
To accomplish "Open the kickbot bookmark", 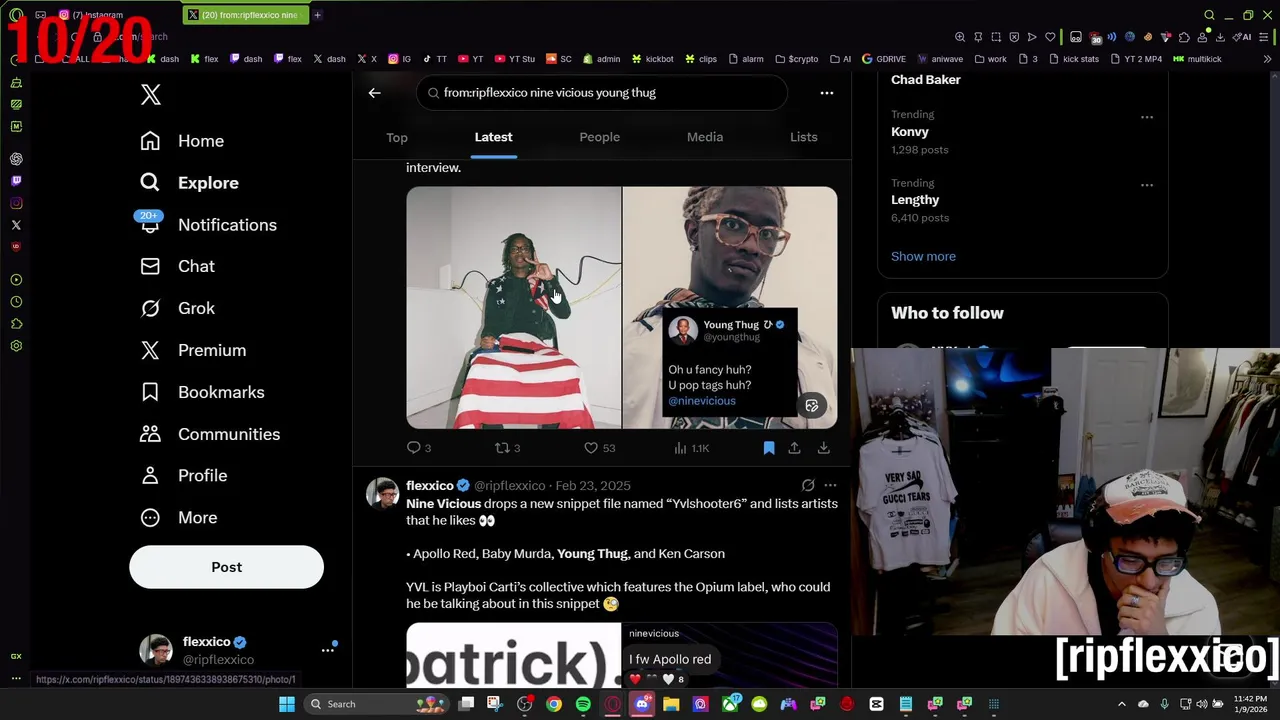I will 653,59.
